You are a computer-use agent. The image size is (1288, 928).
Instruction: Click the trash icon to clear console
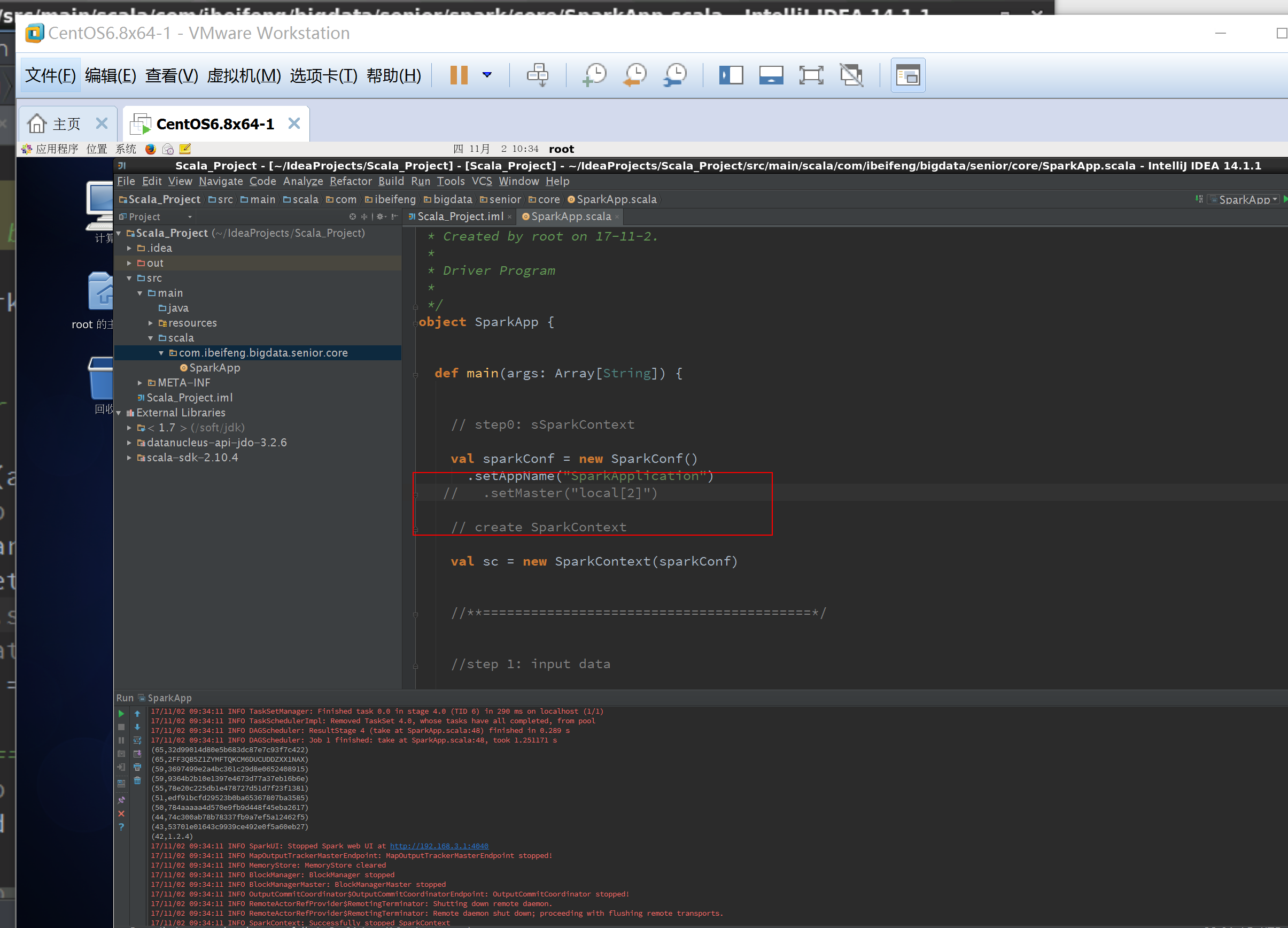[137, 781]
